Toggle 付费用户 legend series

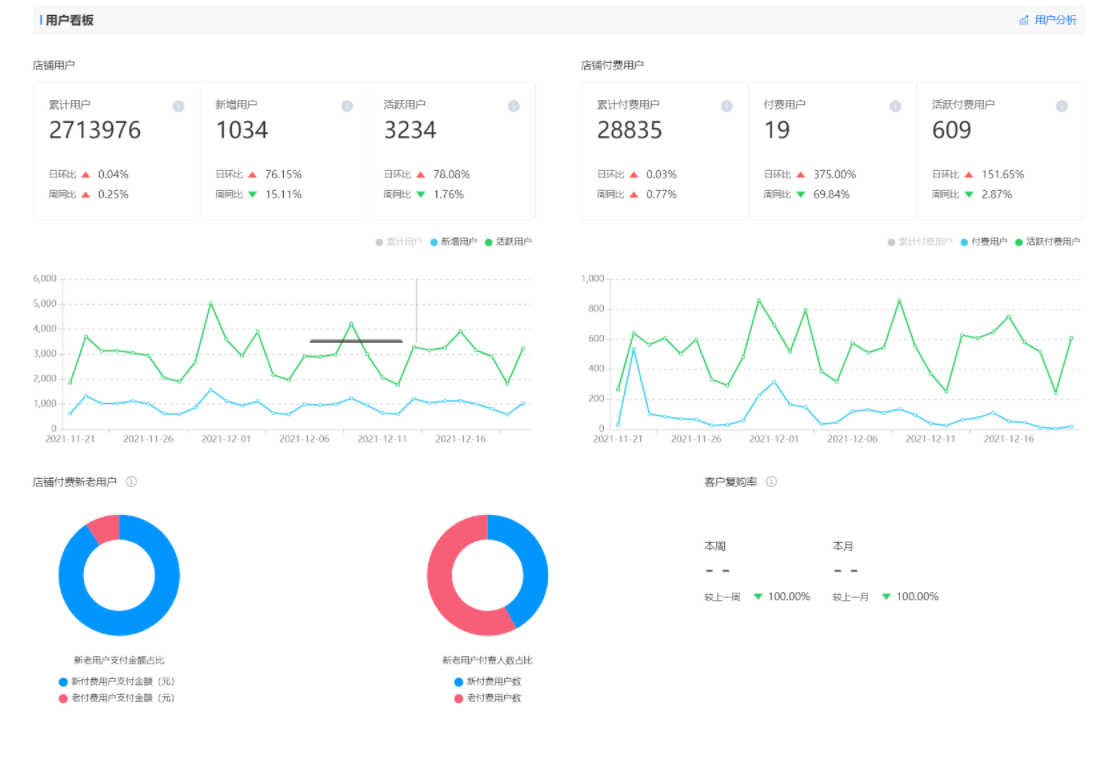click(983, 242)
